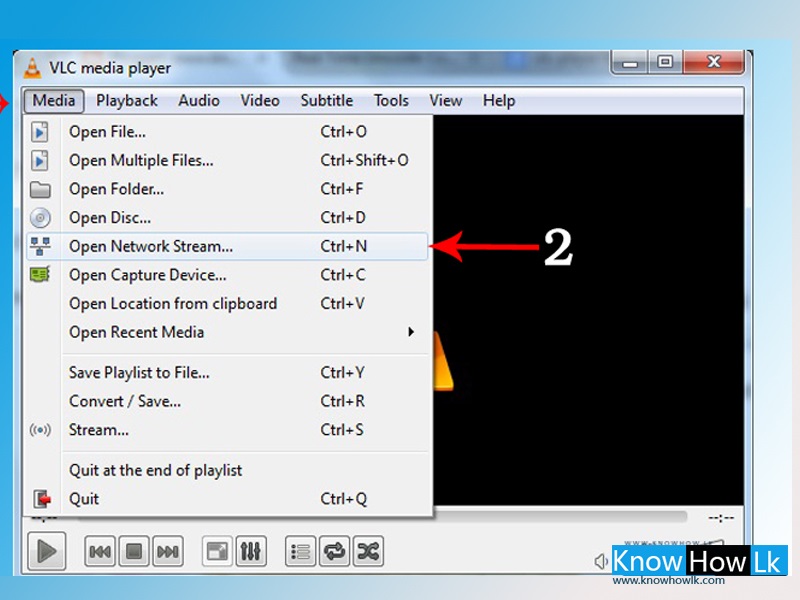
Task: Skip to next media track
Action: (167, 551)
